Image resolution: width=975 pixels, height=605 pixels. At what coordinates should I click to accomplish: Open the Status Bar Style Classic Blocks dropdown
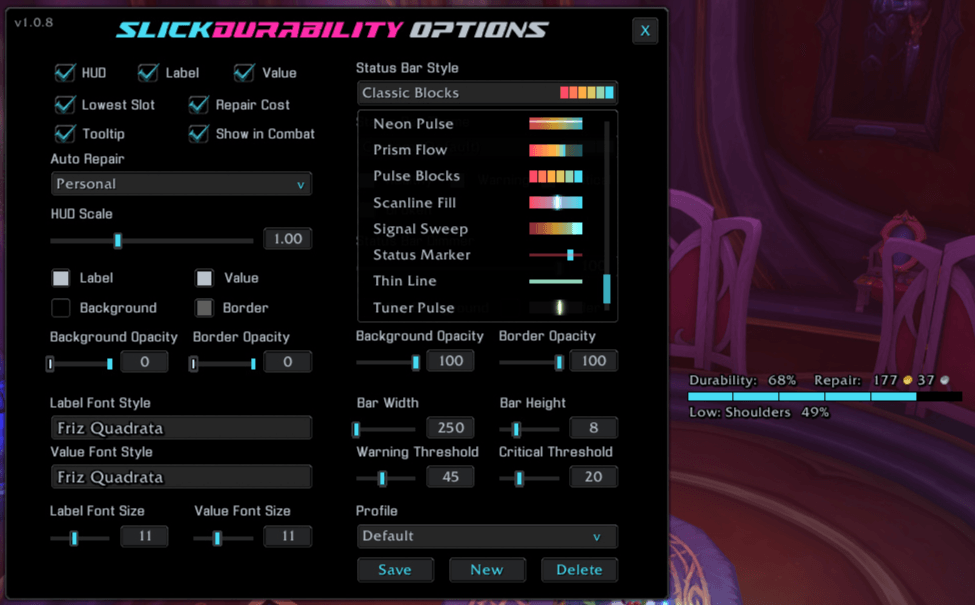coord(488,93)
